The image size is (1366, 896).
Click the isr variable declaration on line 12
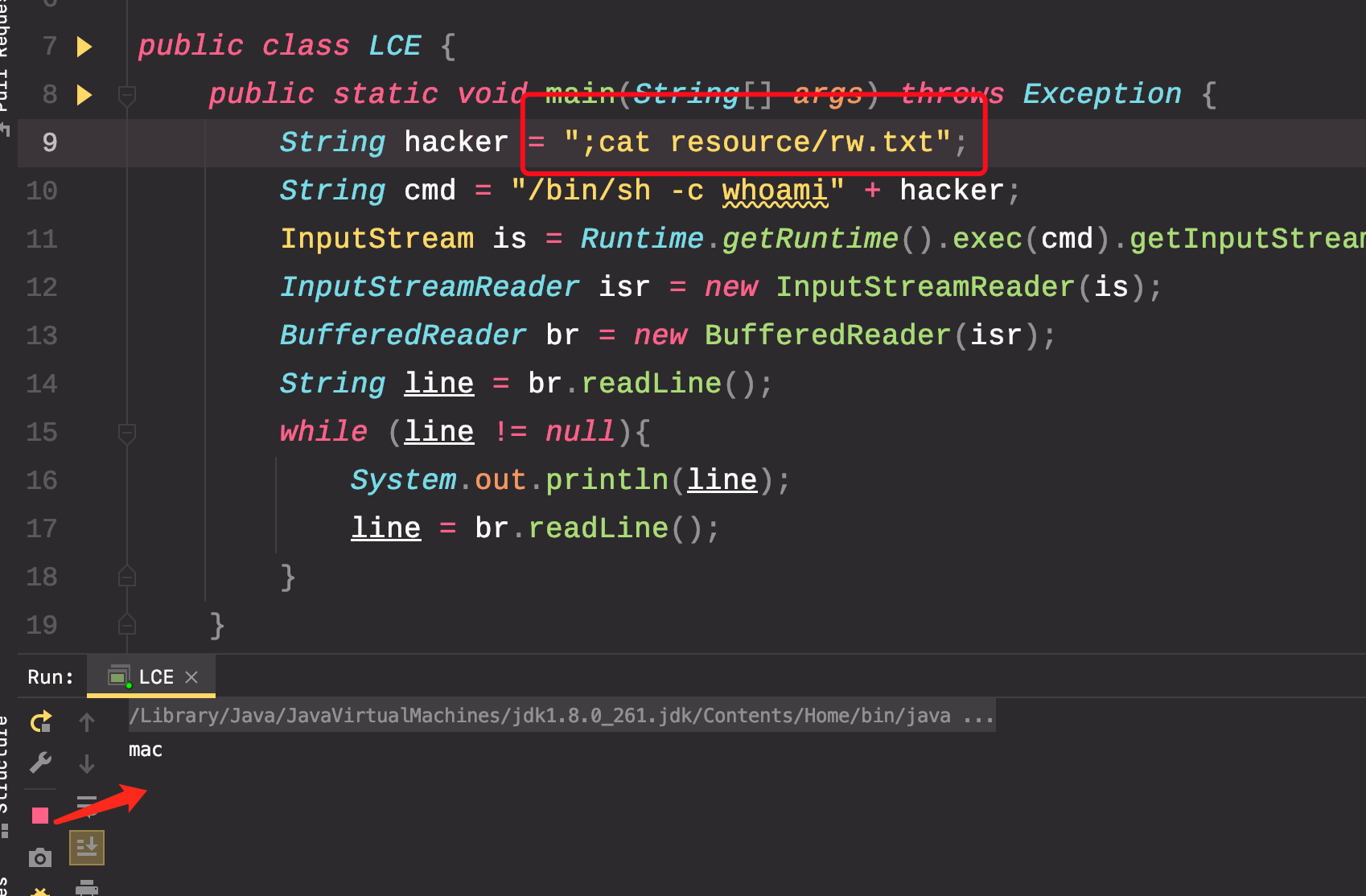click(625, 287)
